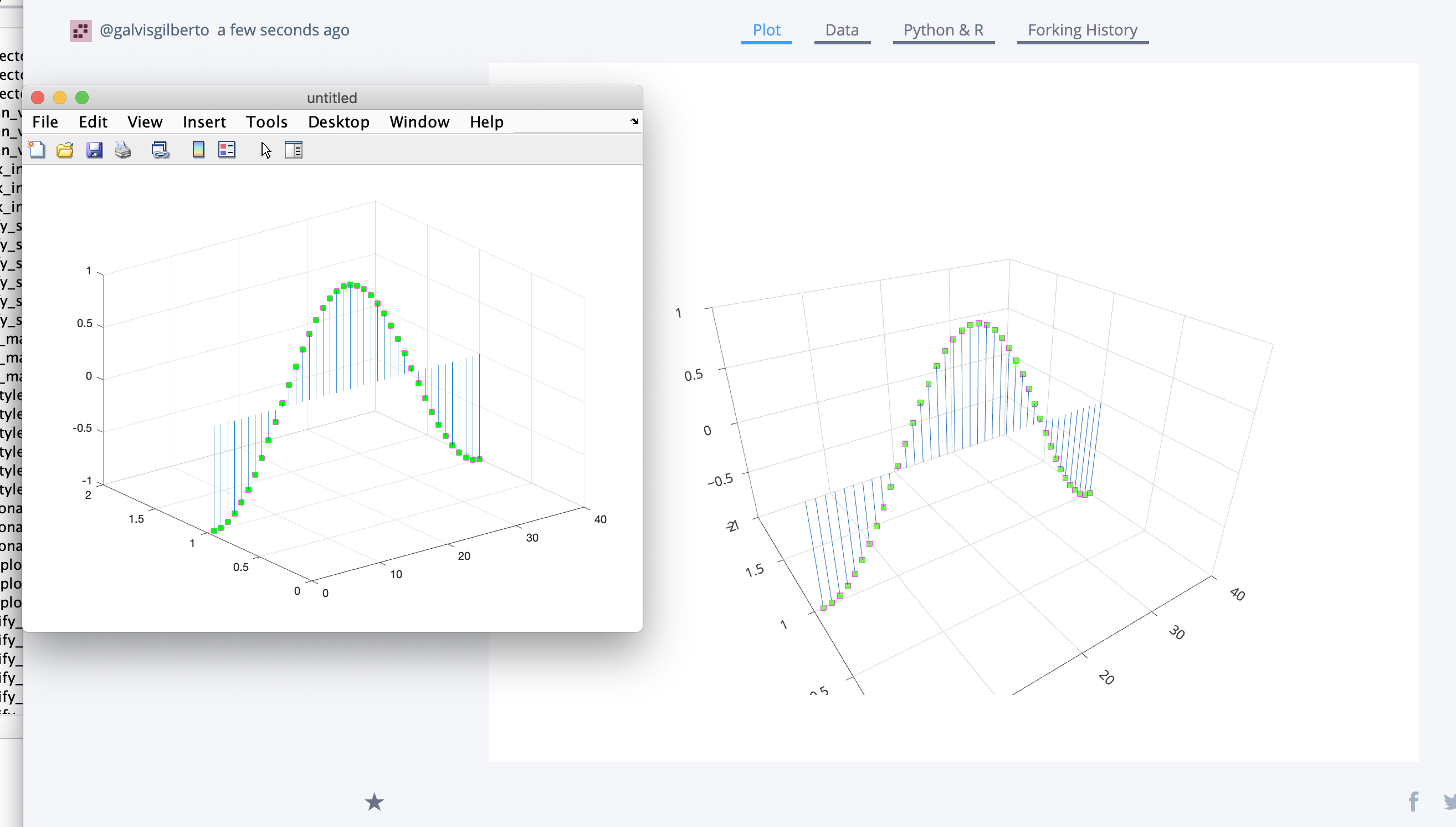The height and width of the screenshot is (827, 1456).
Task: Click the toolbar dock arrow icon
Action: [634, 121]
